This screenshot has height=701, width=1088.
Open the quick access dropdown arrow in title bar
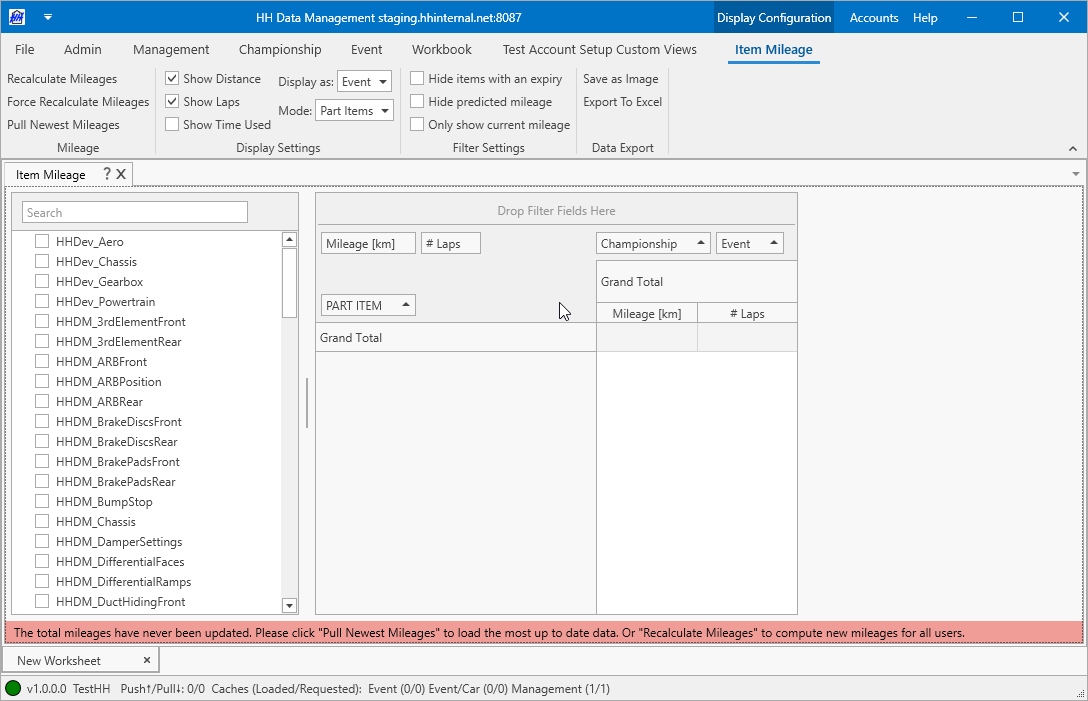click(x=48, y=17)
